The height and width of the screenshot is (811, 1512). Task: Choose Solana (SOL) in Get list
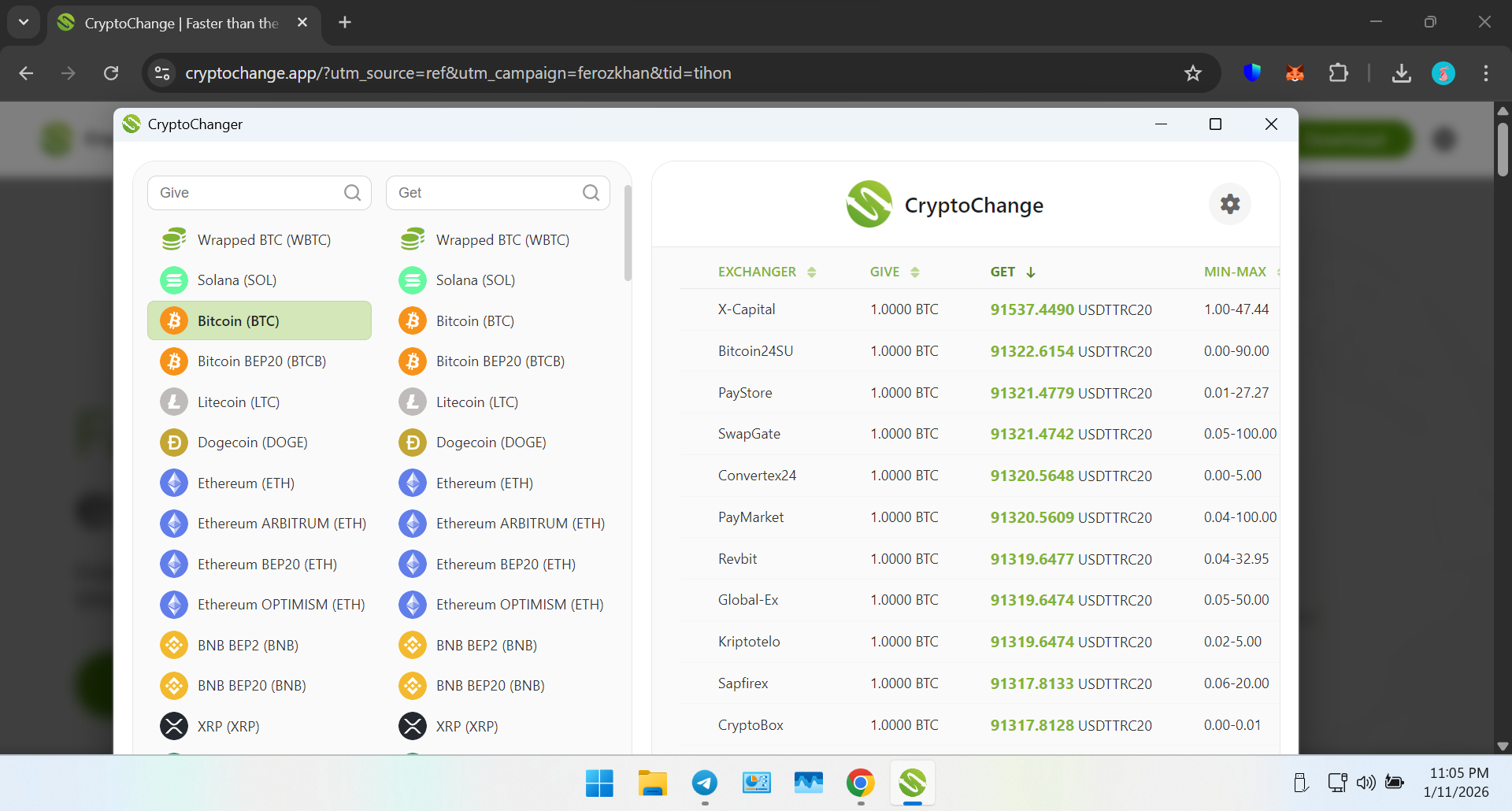[498, 280]
